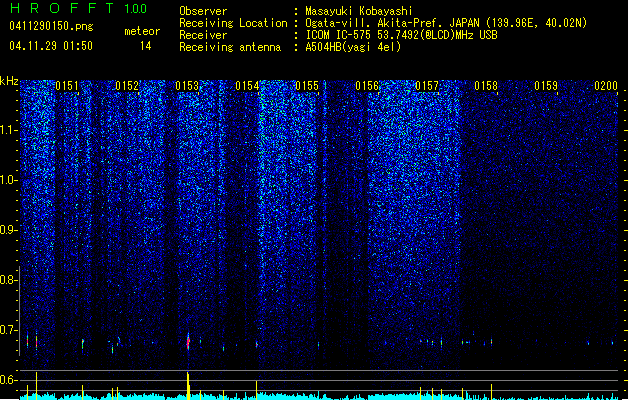Click the kHz axis unit label
The image size is (629, 400).
[9, 81]
